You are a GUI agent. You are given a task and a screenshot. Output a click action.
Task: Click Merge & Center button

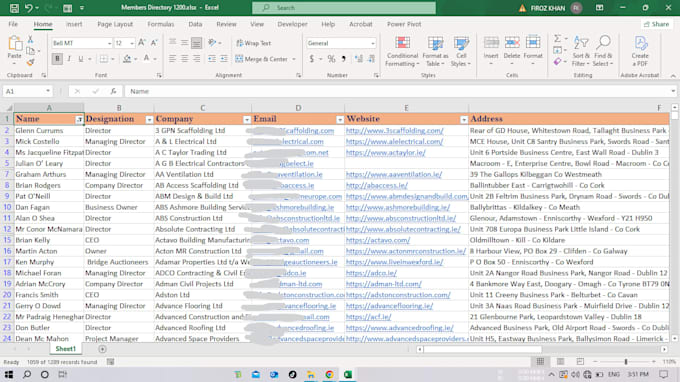pyautogui.click(x=262, y=59)
